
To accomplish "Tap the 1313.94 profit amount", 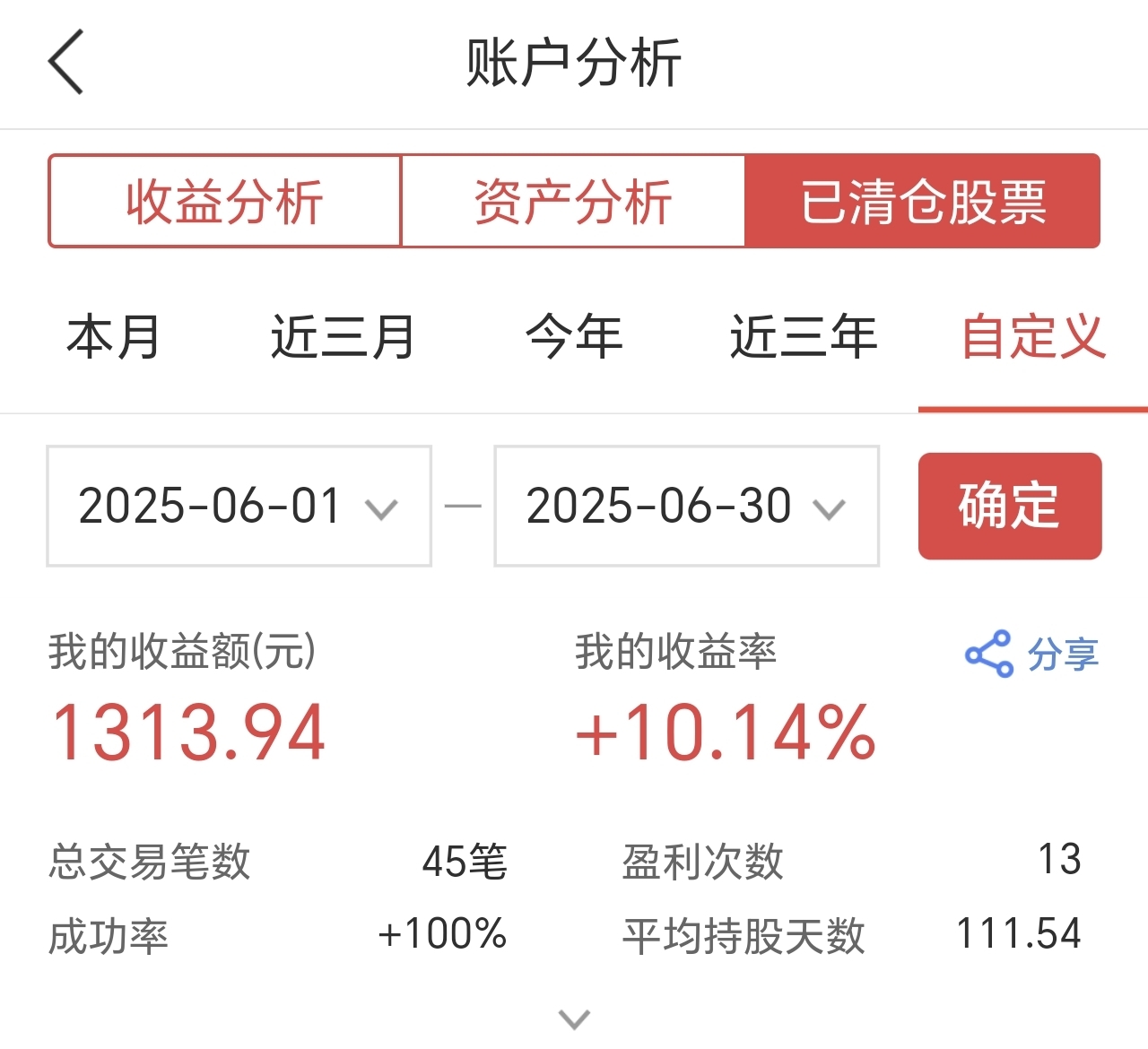I will click(x=188, y=733).
